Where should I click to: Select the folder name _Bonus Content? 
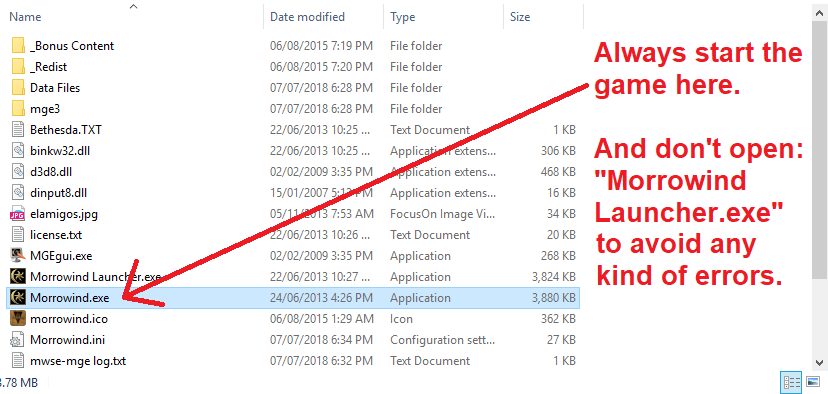[72, 45]
